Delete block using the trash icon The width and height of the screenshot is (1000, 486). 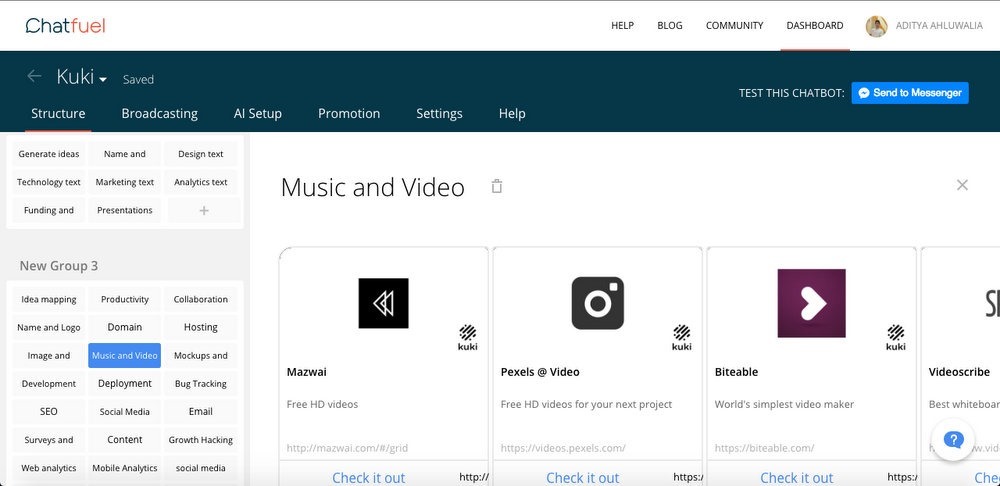pos(497,186)
